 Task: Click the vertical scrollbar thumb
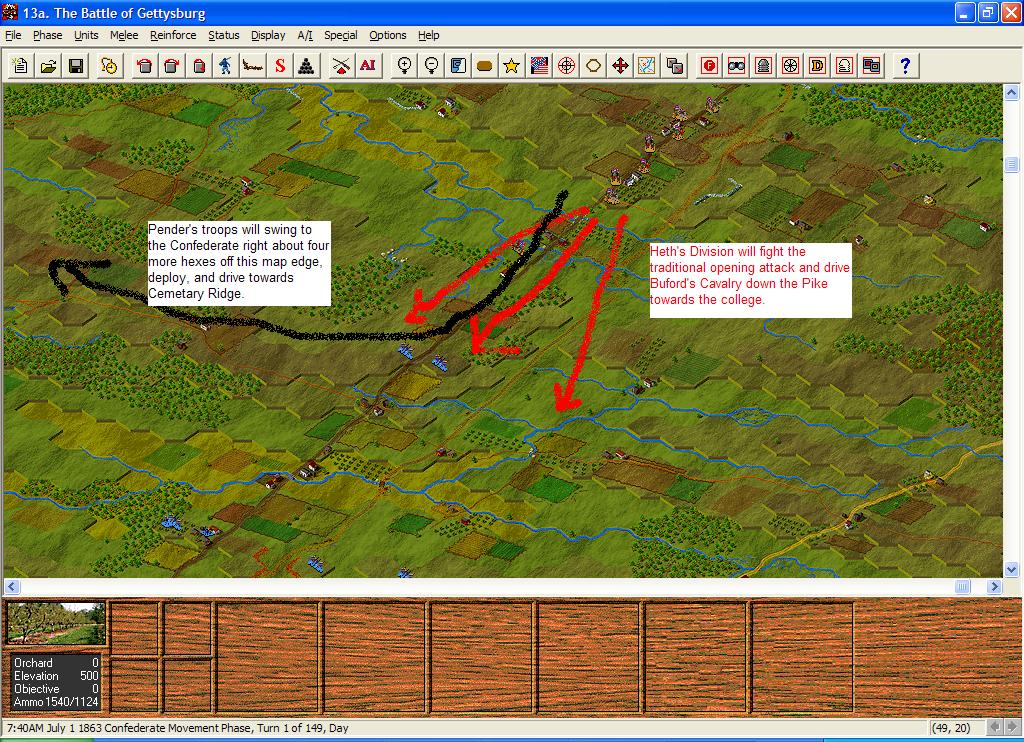pyautogui.click(x=1011, y=164)
